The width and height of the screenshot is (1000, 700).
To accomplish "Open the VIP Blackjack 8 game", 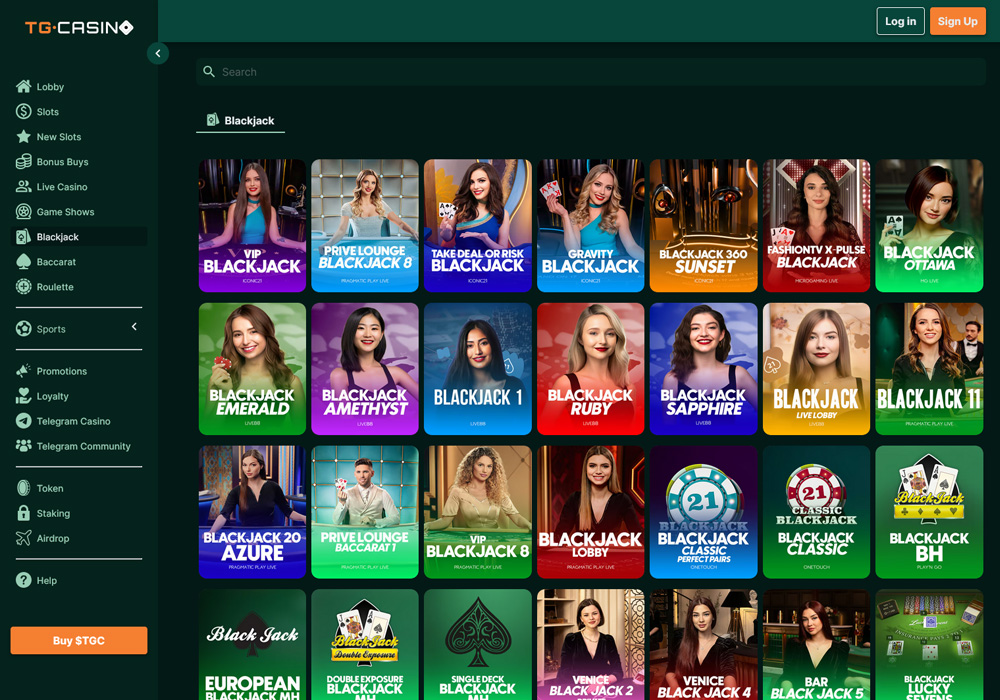I will (x=478, y=512).
